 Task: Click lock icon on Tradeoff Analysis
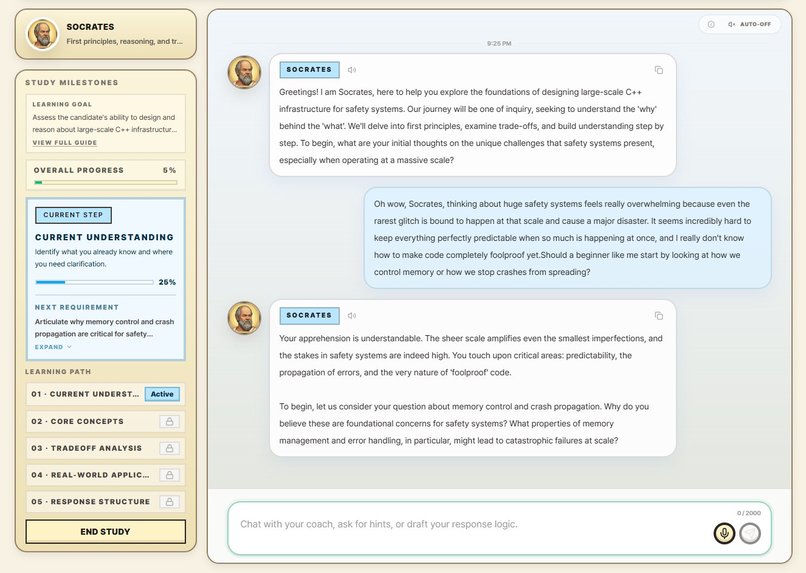click(169, 448)
